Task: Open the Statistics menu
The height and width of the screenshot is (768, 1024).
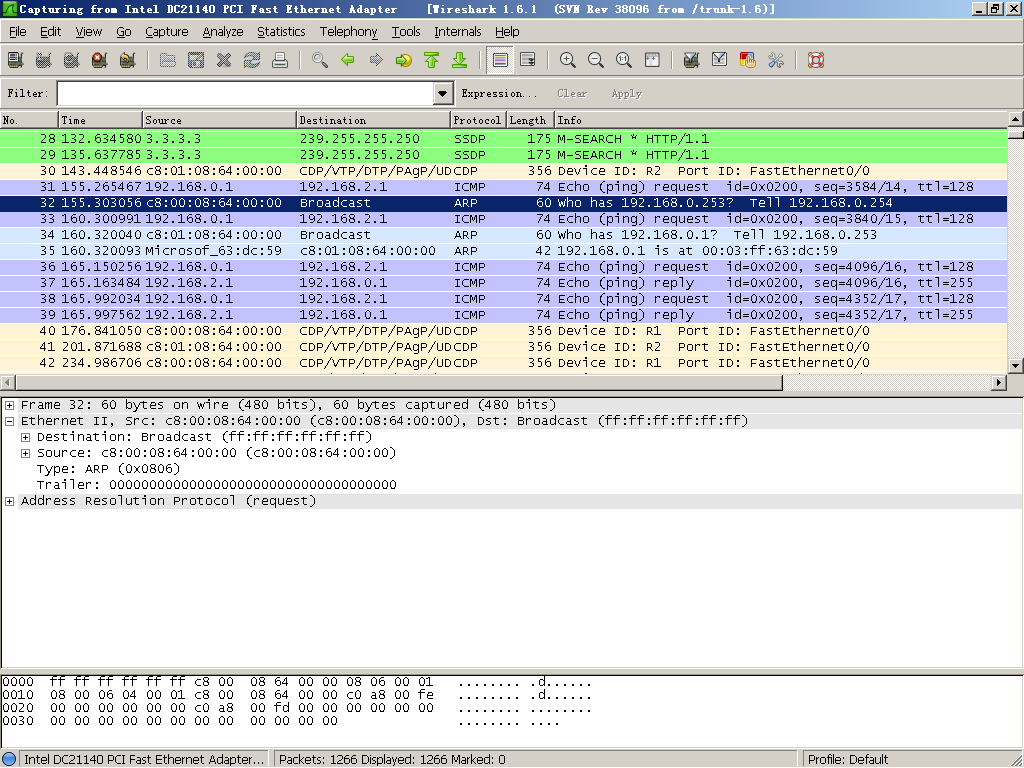Action: (x=281, y=31)
